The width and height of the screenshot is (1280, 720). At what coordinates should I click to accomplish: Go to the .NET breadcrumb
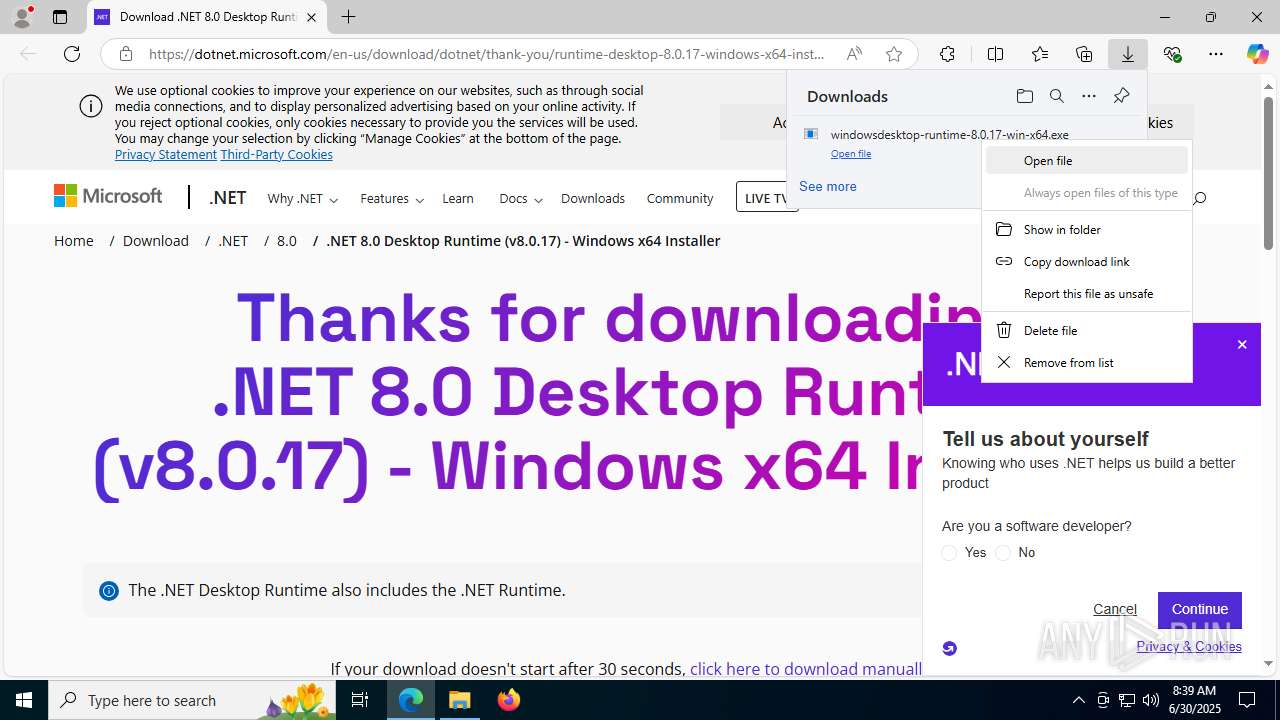(233, 241)
